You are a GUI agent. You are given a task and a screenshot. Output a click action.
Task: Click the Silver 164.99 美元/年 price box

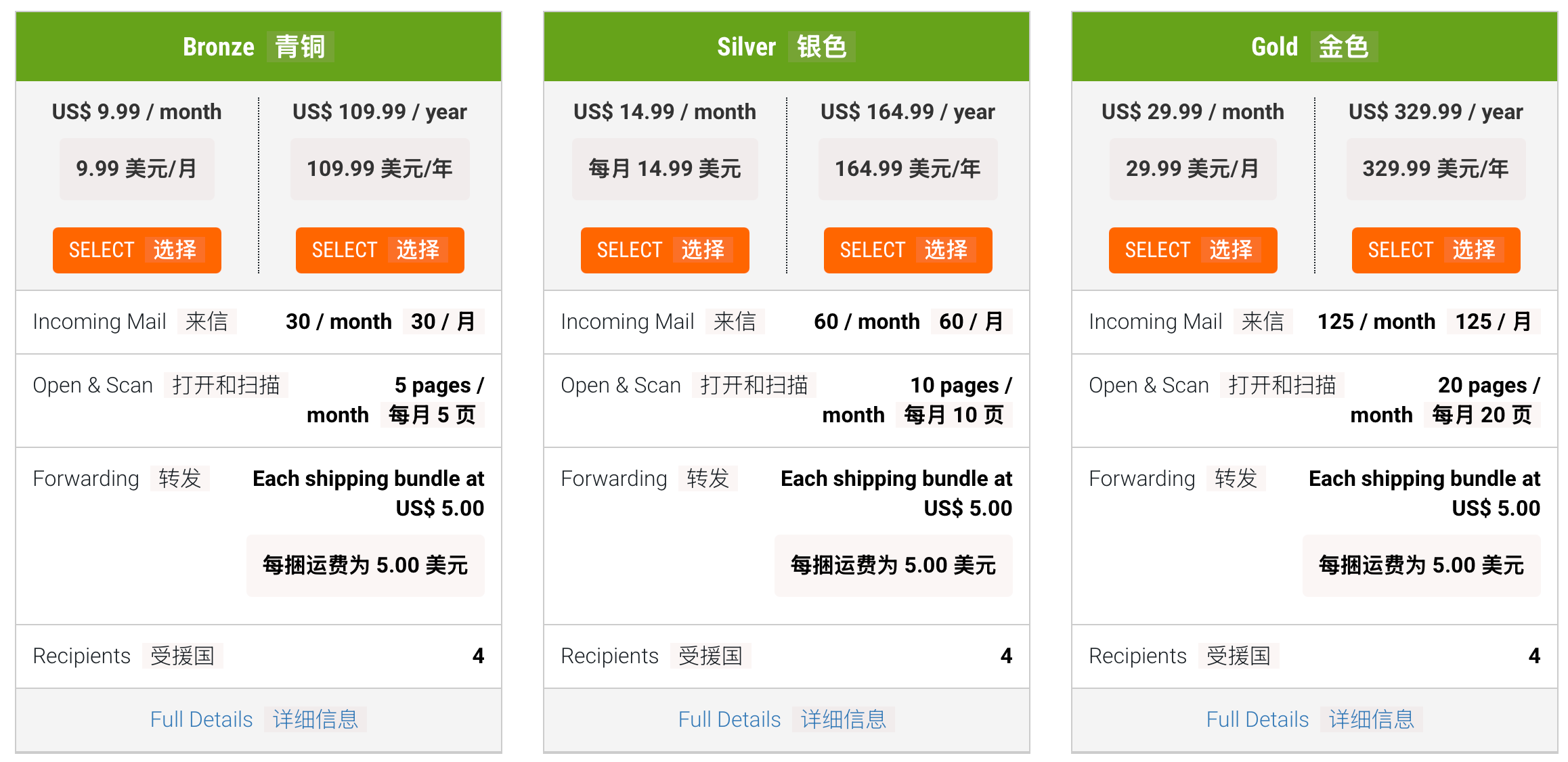pos(908,169)
